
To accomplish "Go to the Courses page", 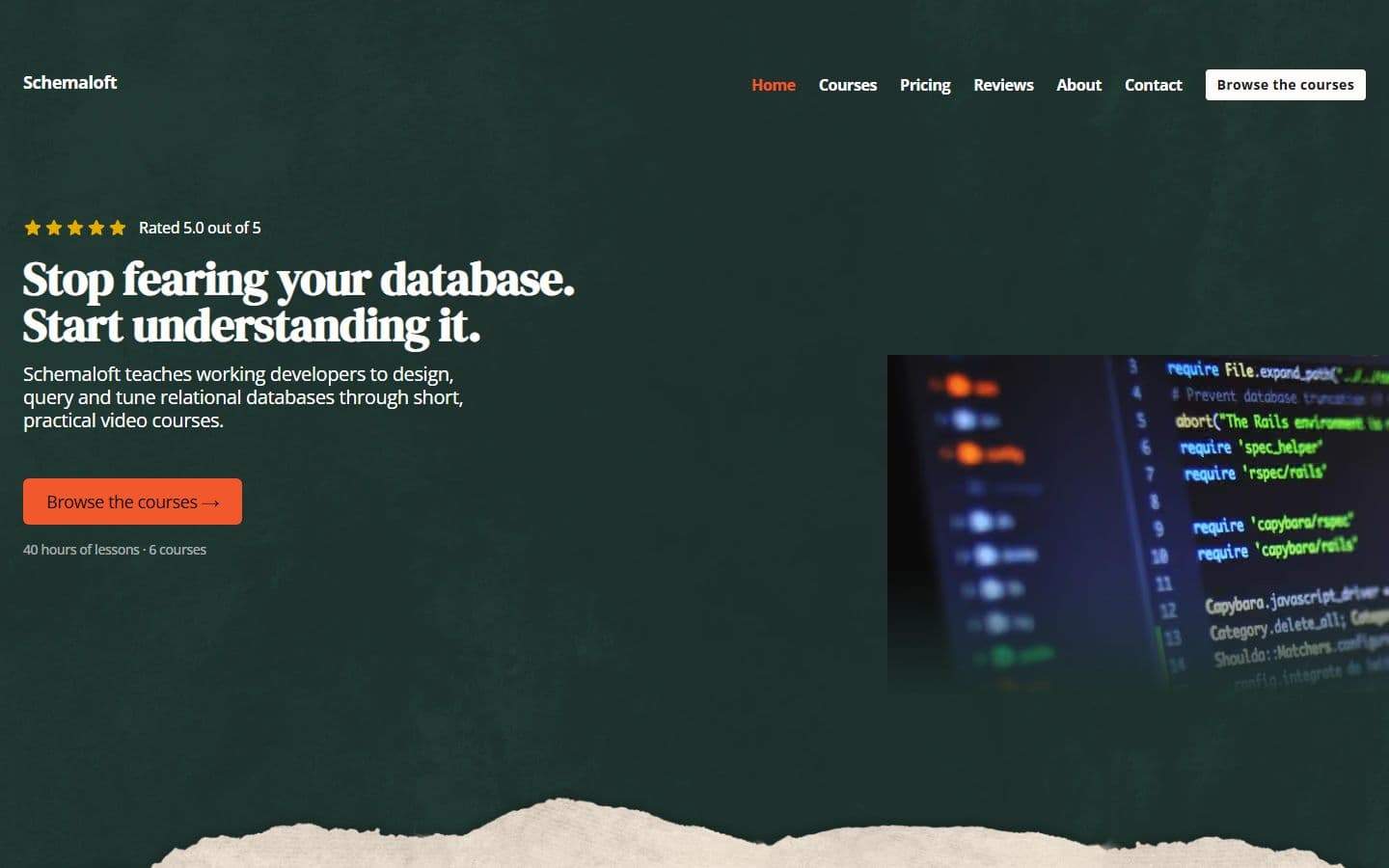I will pos(848,85).
